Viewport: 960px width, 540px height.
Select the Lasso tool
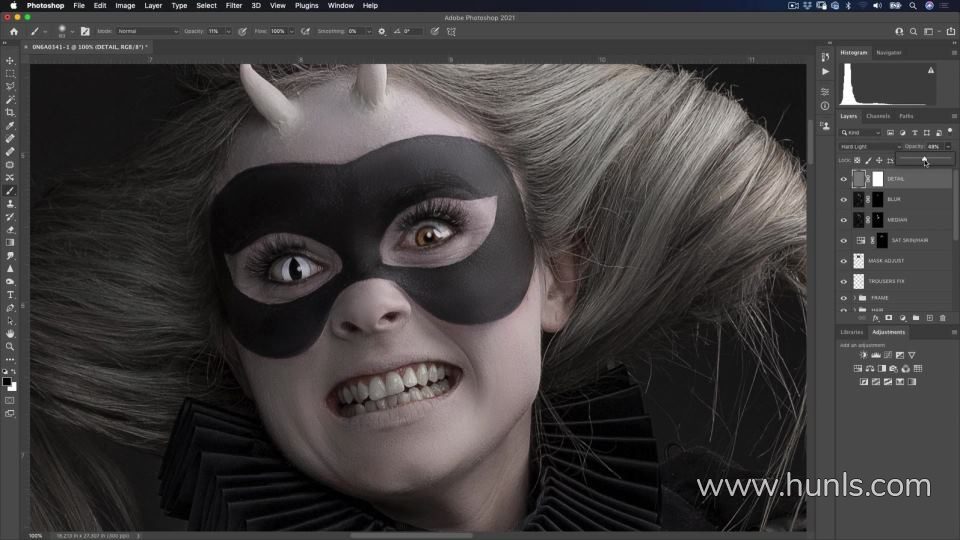coord(10,87)
